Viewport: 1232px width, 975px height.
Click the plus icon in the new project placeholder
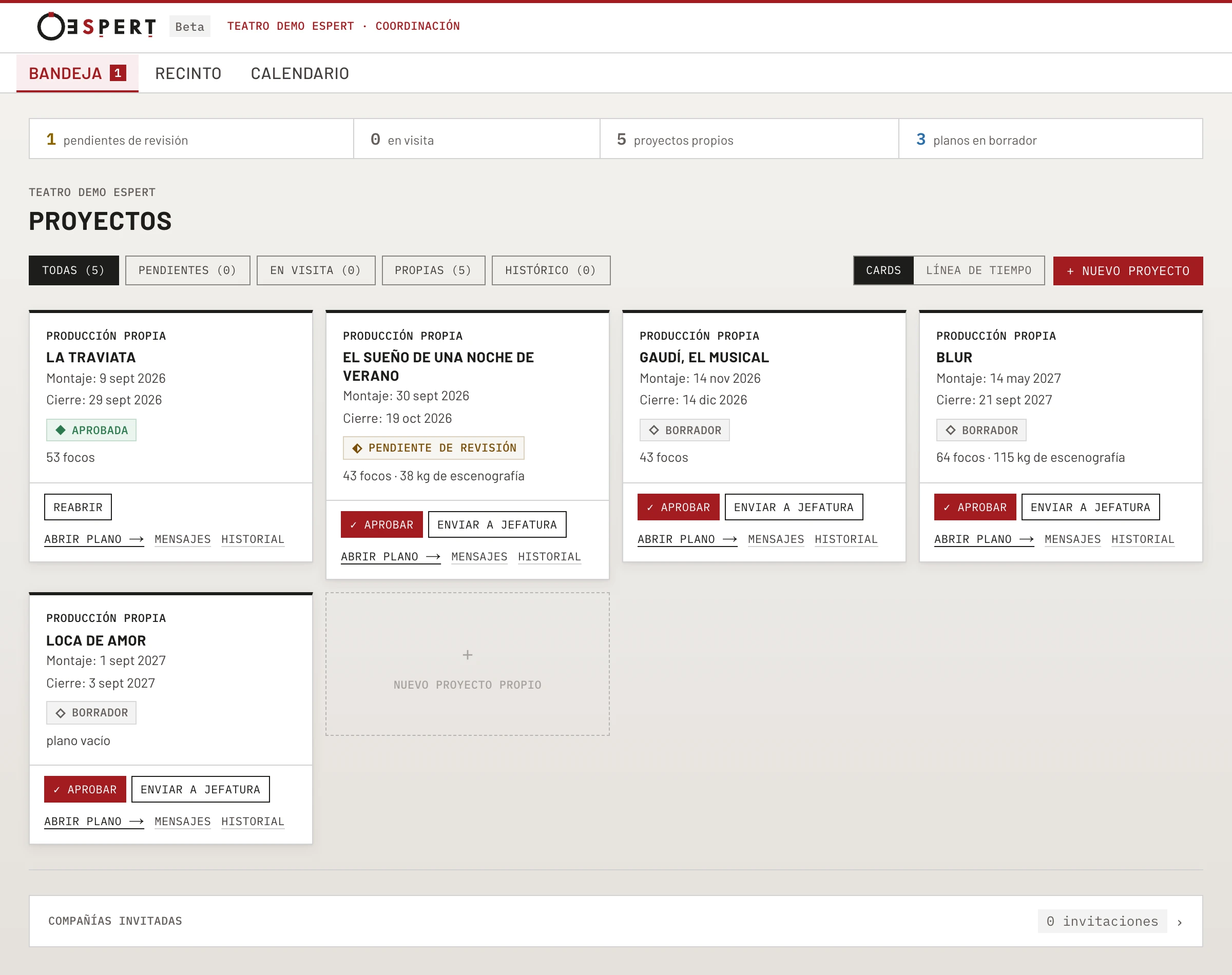click(x=467, y=655)
